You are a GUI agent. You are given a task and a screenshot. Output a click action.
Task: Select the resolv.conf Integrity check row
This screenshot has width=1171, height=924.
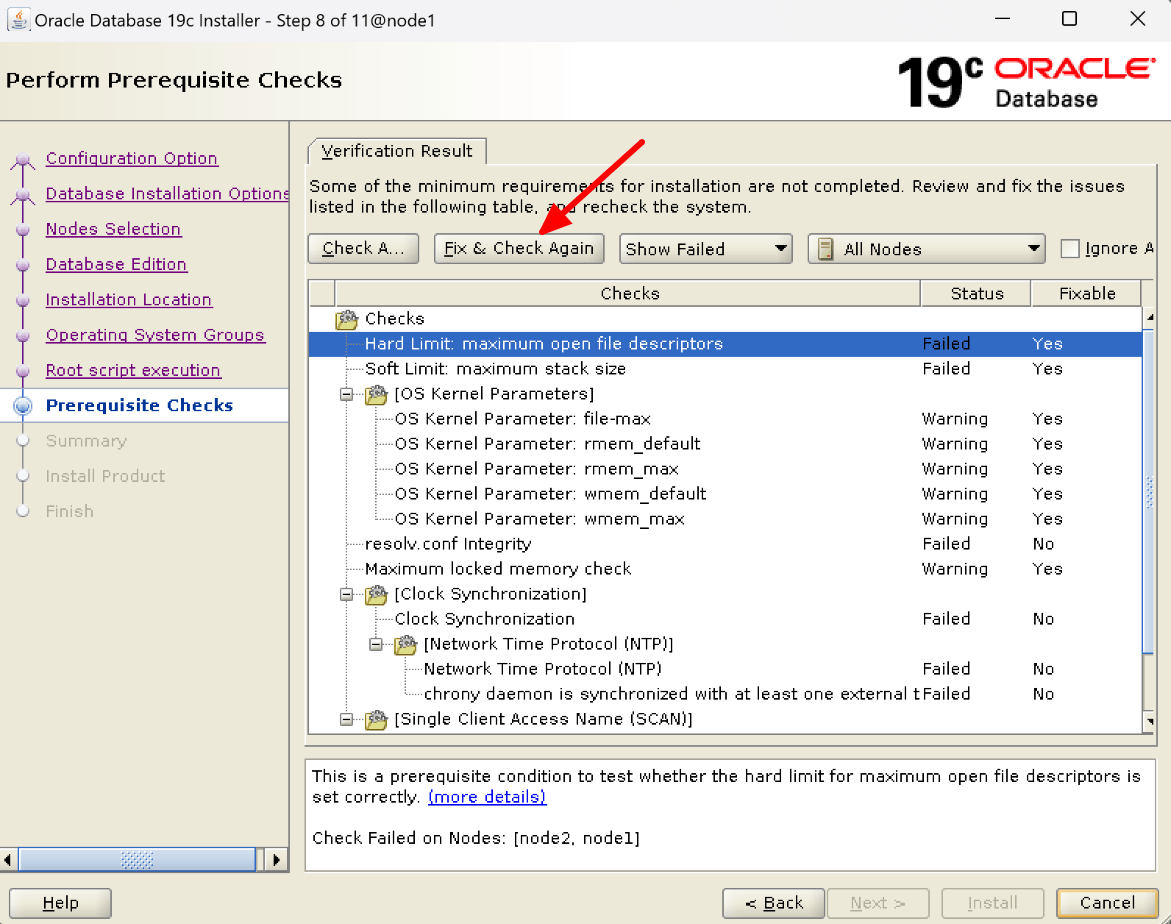(x=448, y=544)
